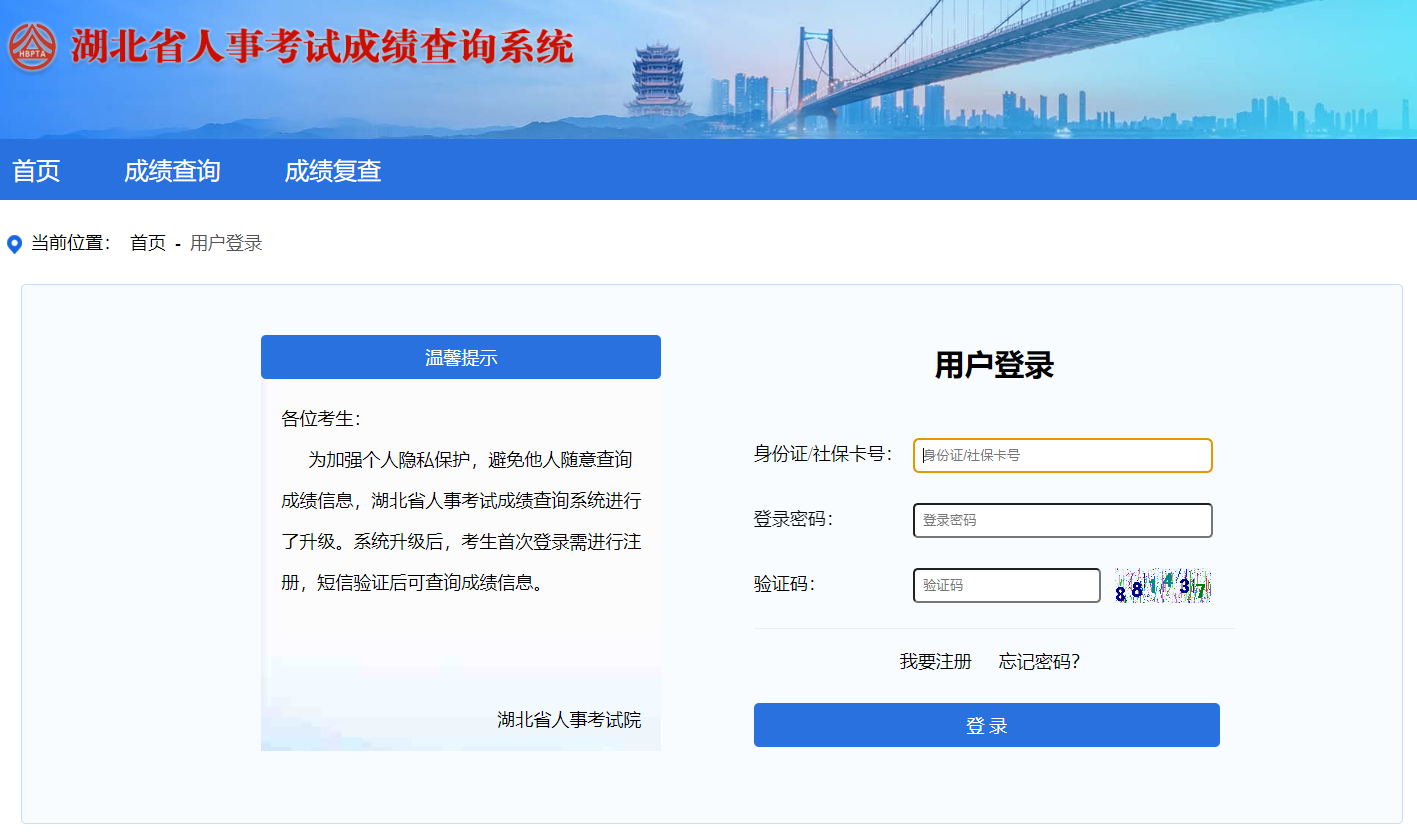Click the 用户登录 breadcrumb text
Image resolution: width=1417 pixels, height=834 pixels.
click(226, 243)
